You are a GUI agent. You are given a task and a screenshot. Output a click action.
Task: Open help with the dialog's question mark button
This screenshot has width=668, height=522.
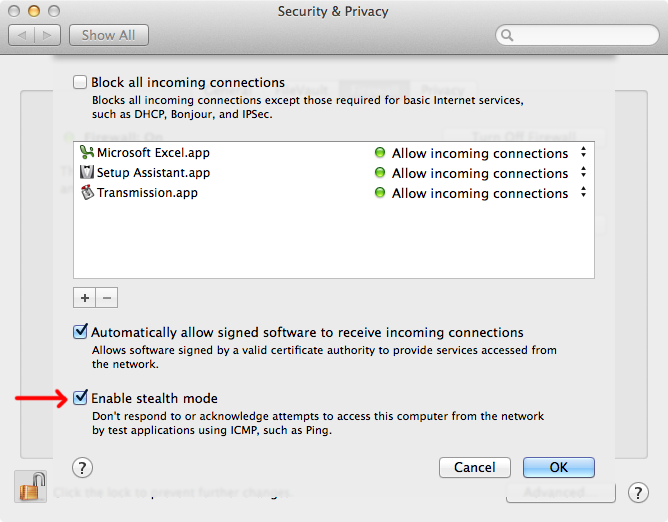[x=83, y=467]
